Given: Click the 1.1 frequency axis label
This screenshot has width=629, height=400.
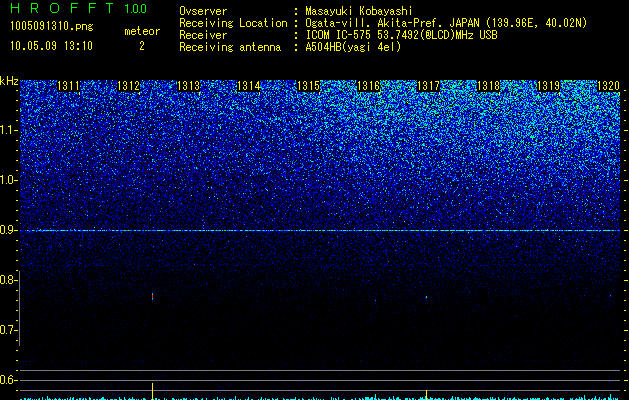Looking at the screenshot, I should 8,130.
